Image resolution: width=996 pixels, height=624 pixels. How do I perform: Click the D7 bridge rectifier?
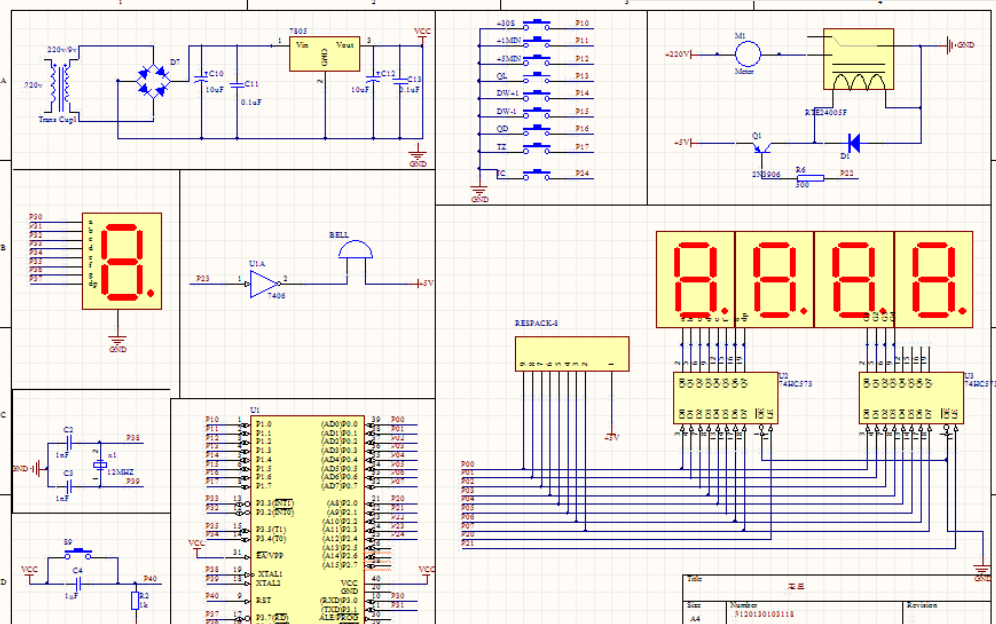(153, 81)
